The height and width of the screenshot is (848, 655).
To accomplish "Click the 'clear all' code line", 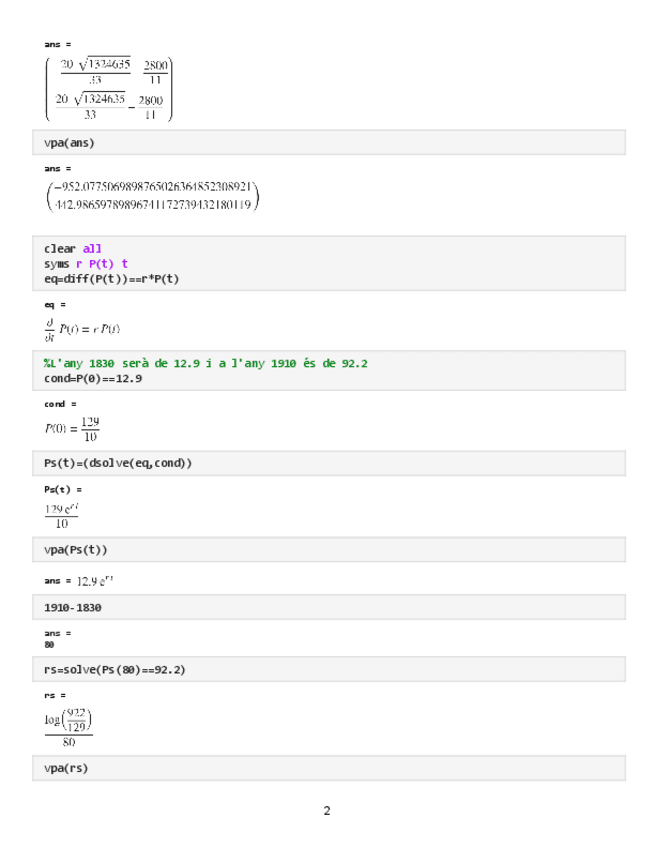I will (x=72, y=249).
